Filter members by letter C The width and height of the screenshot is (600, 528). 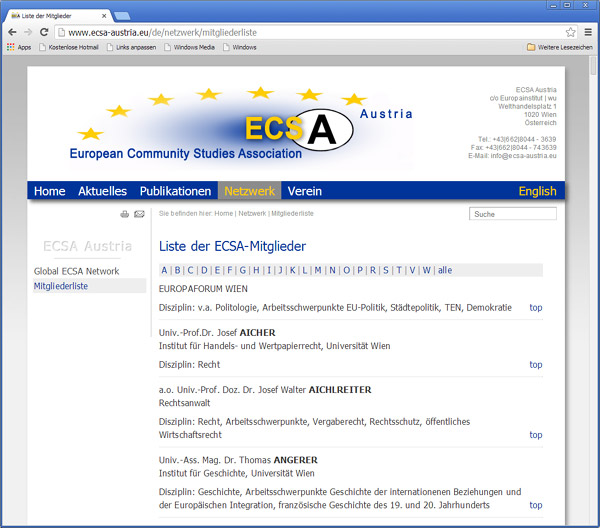click(x=190, y=270)
